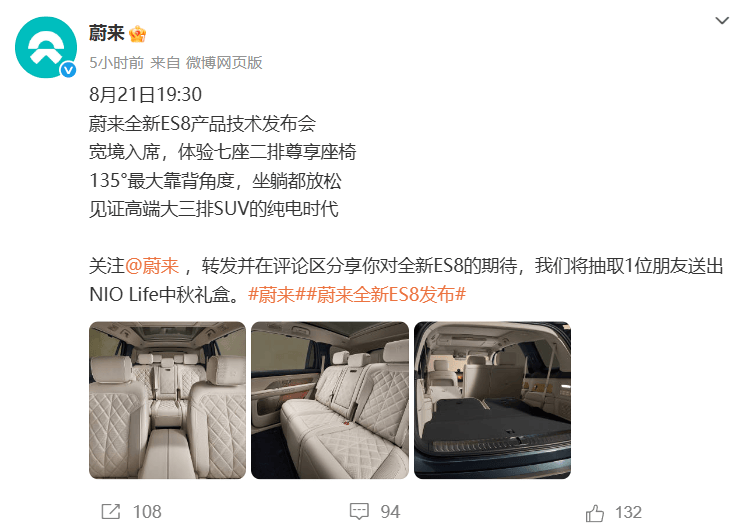View the open trunk cargo photo

[x=493, y=400]
